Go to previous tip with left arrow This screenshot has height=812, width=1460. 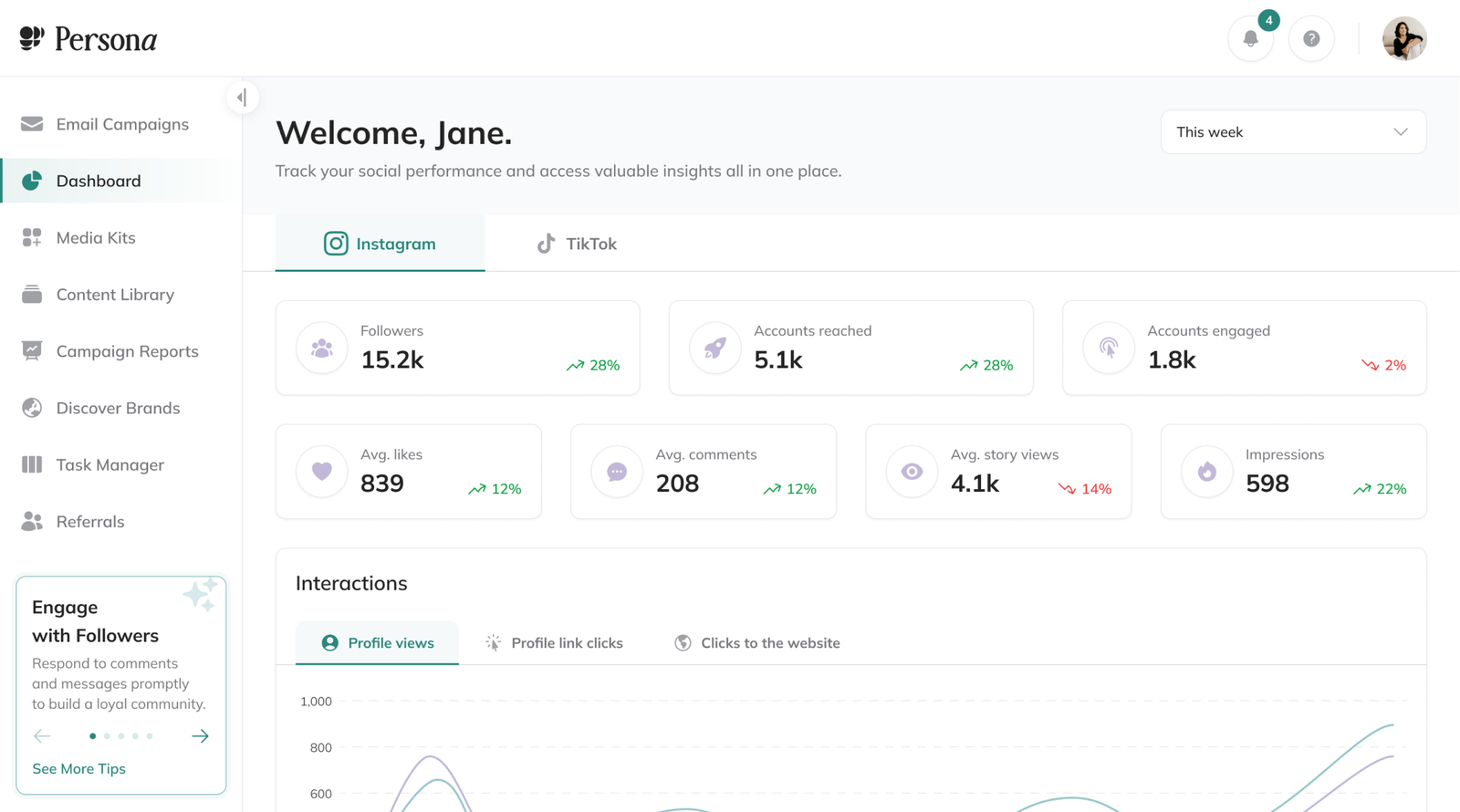(42, 735)
